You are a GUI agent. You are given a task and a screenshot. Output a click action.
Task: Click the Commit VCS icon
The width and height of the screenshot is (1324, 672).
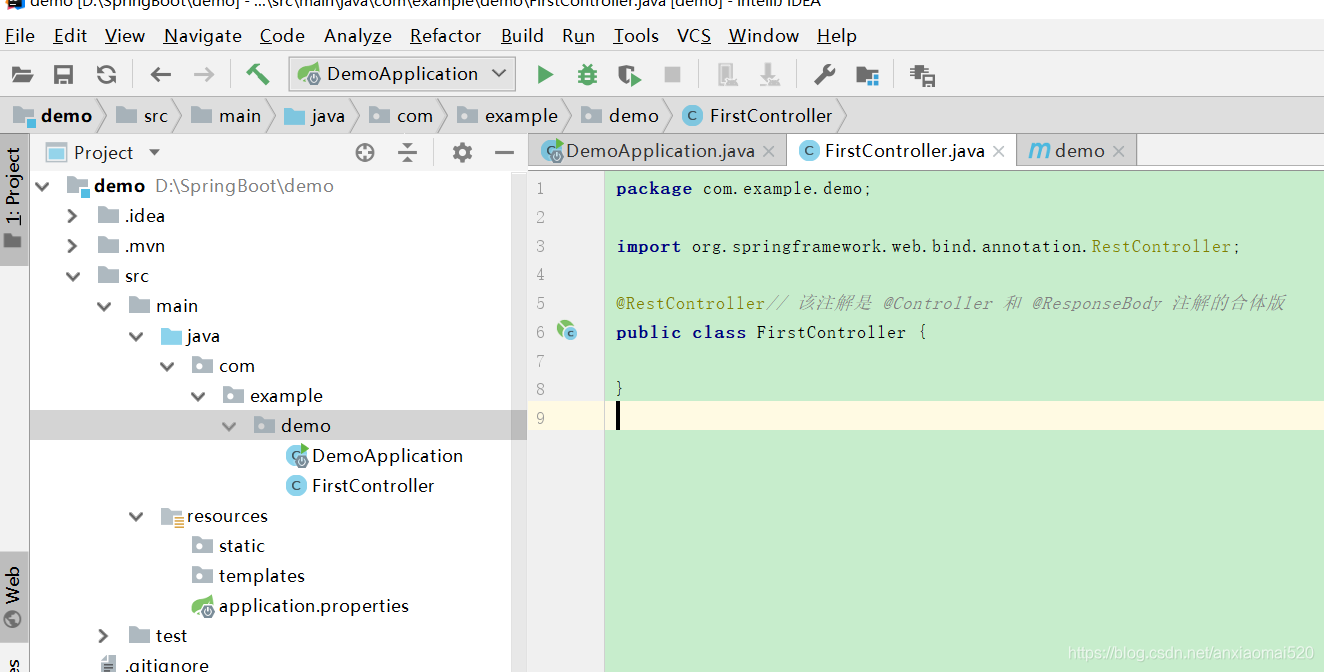point(769,75)
